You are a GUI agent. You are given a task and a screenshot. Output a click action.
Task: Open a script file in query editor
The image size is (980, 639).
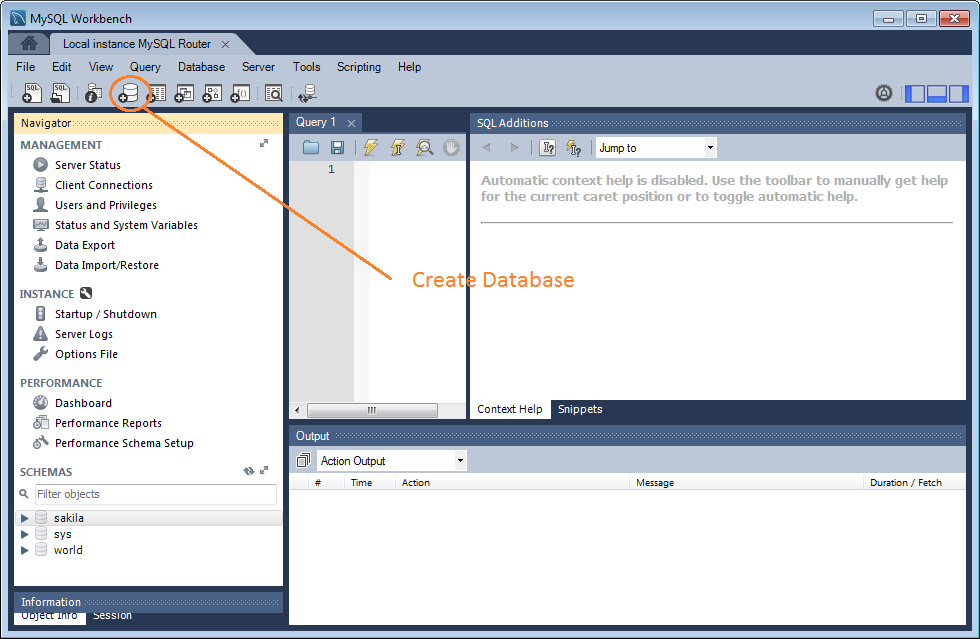(311, 148)
